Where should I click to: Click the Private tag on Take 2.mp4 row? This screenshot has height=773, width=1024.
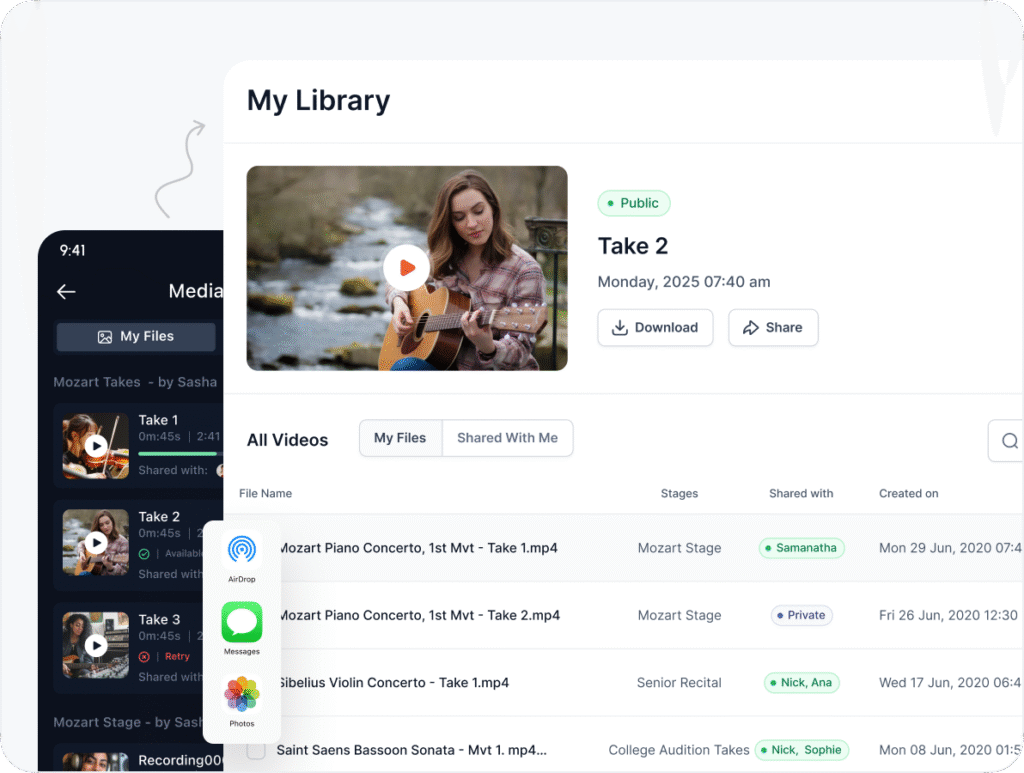click(x=801, y=616)
